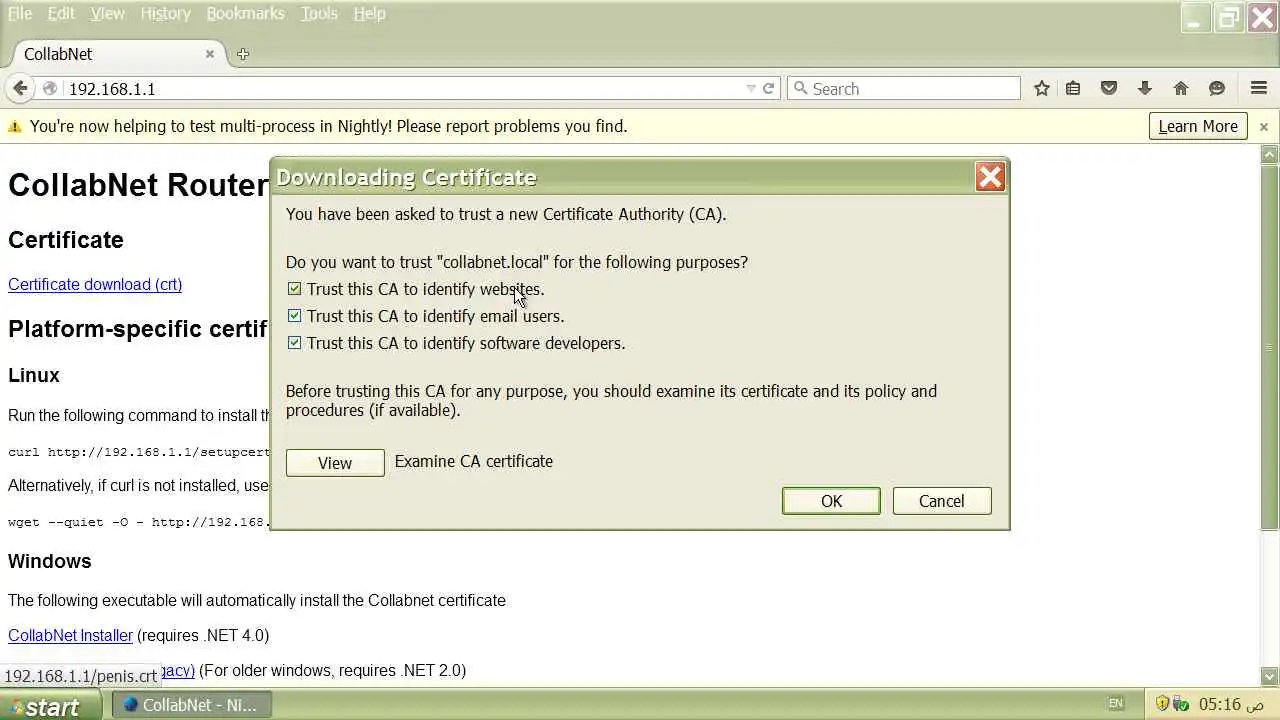Click the Examine CA certificate label
The height and width of the screenshot is (720, 1280).
pos(474,461)
